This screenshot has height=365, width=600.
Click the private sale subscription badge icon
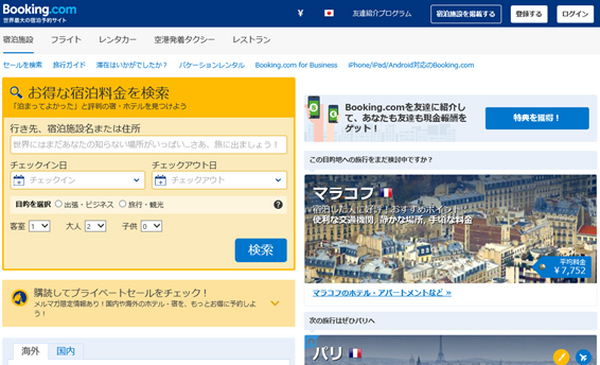tap(19, 298)
